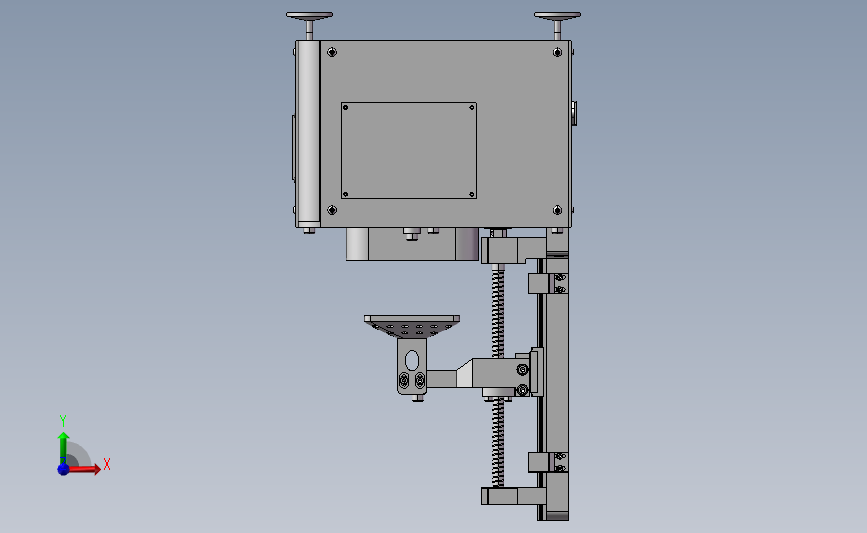The image size is (867, 533).
Task: Pick the bottom-right corner screw of the box face
Action: [557, 210]
